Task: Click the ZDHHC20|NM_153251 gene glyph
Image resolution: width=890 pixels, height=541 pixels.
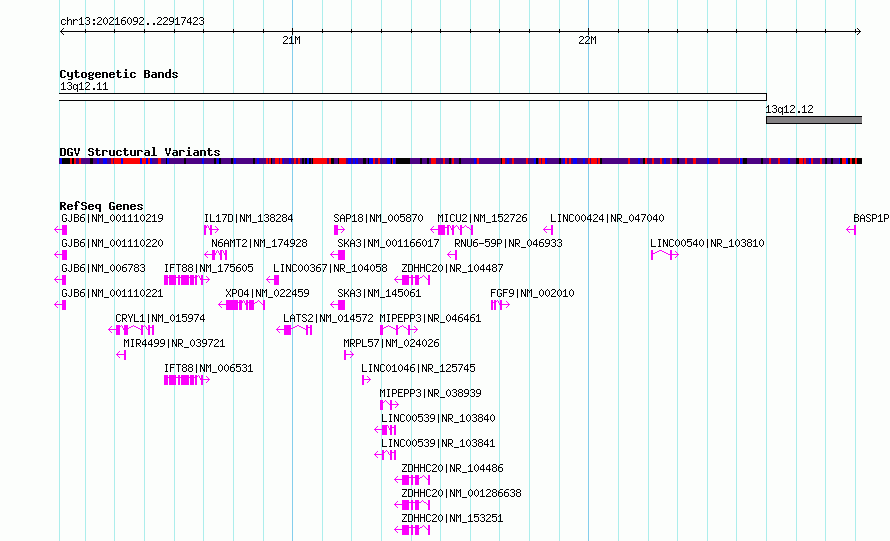Action: coord(412,530)
